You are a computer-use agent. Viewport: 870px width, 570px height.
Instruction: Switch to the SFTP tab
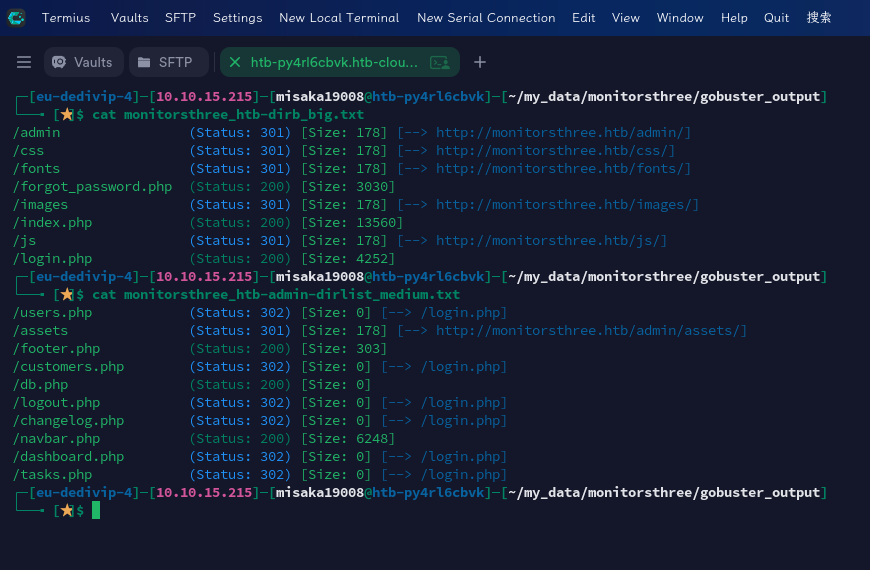(169, 62)
